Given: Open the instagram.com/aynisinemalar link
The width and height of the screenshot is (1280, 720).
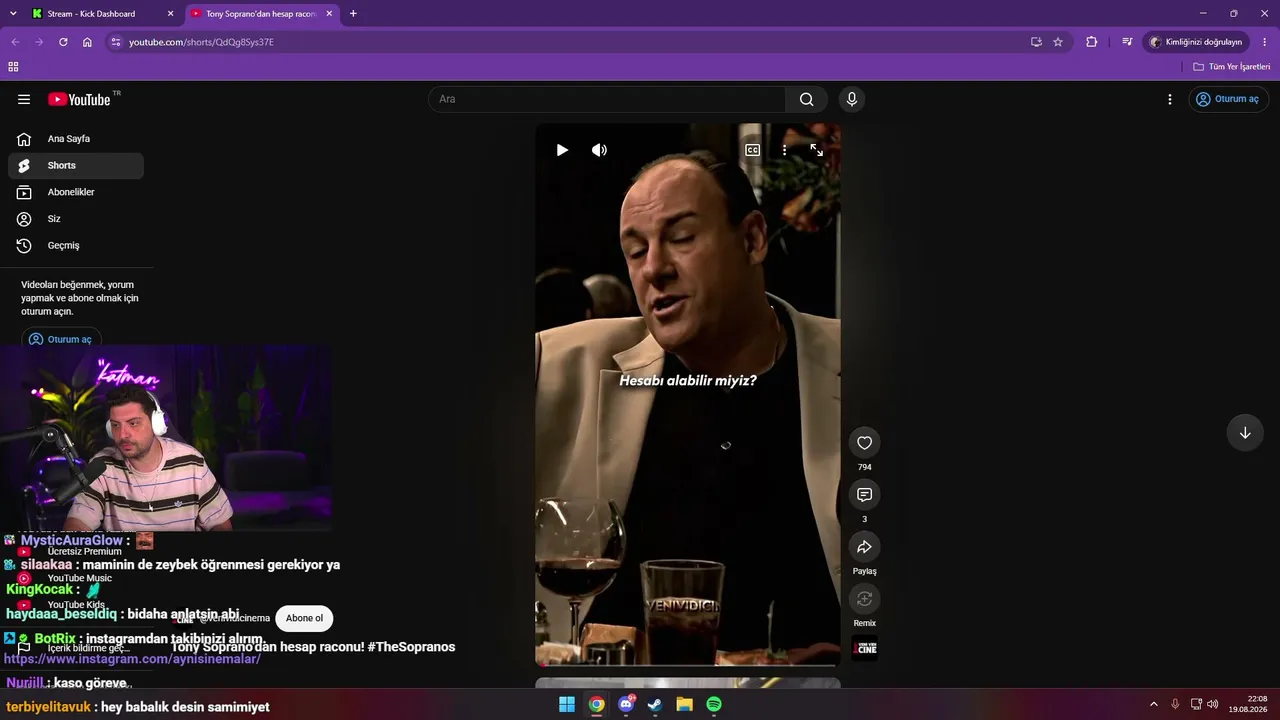Looking at the screenshot, I should [x=132, y=659].
